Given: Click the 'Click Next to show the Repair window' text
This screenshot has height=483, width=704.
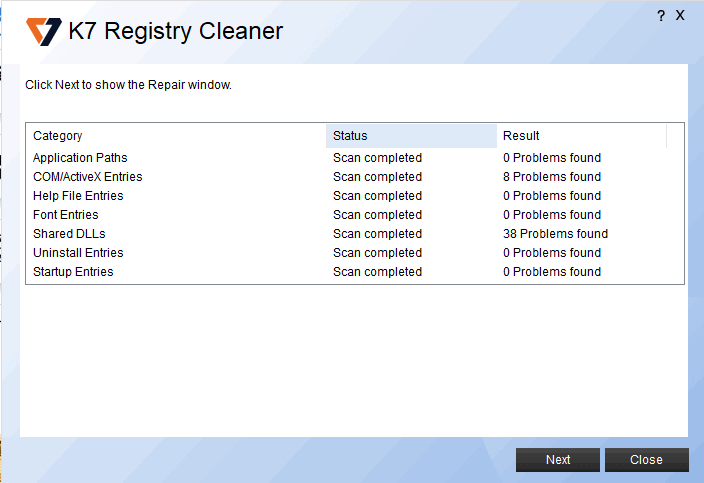Looking at the screenshot, I should (x=128, y=85).
